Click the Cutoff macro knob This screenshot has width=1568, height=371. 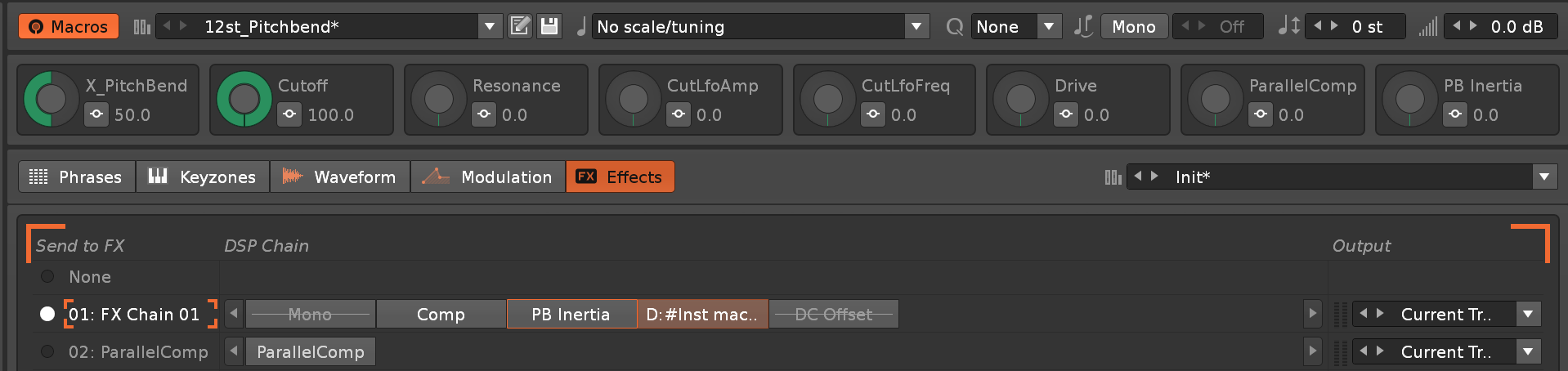point(244,100)
